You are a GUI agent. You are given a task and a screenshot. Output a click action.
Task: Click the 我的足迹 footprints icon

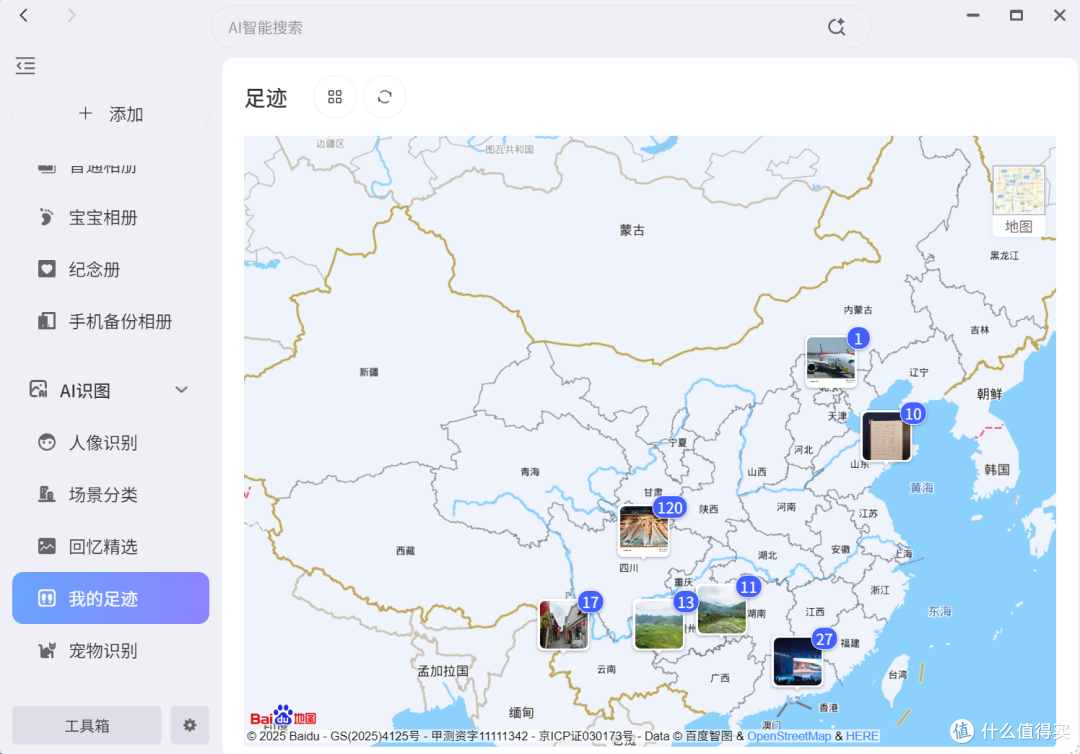(46, 598)
